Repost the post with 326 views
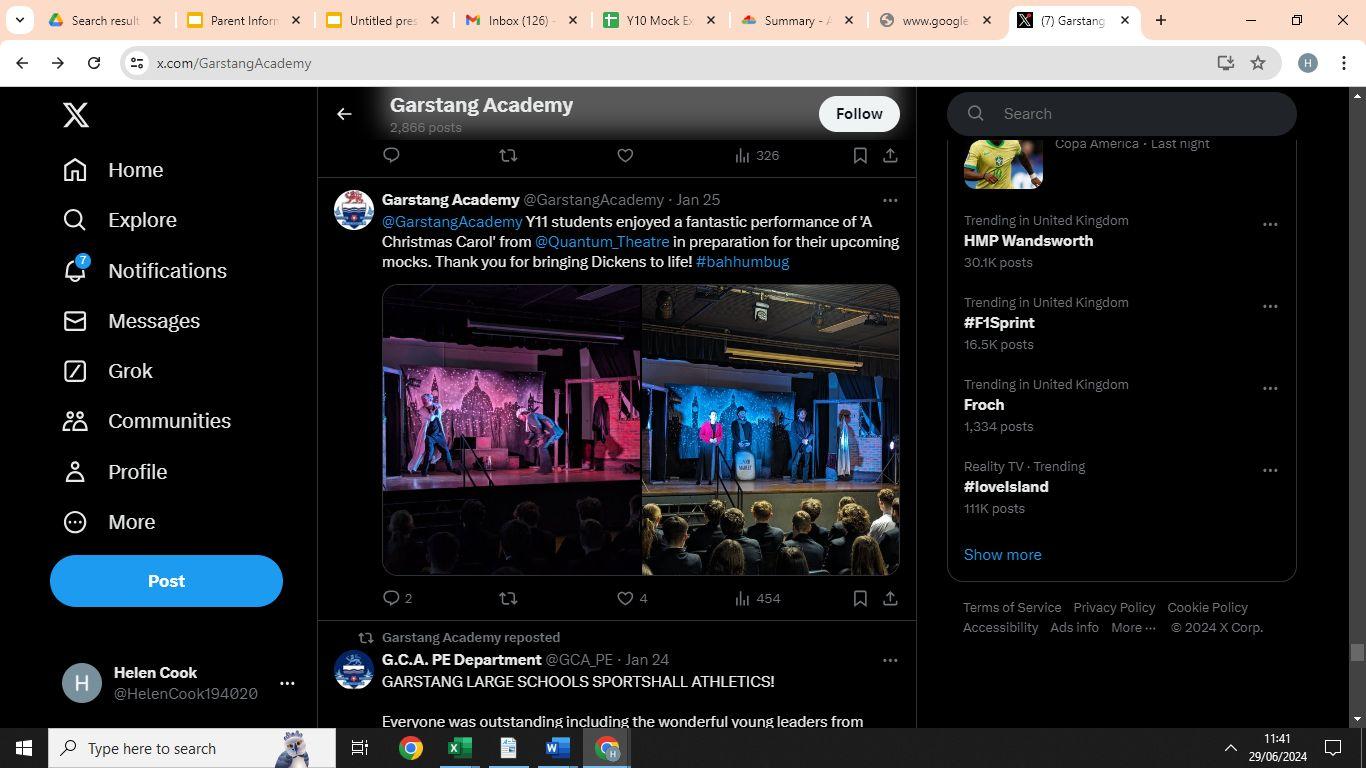Image resolution: width=1366 pixels, height=768 pixels. tap(508, 155)
